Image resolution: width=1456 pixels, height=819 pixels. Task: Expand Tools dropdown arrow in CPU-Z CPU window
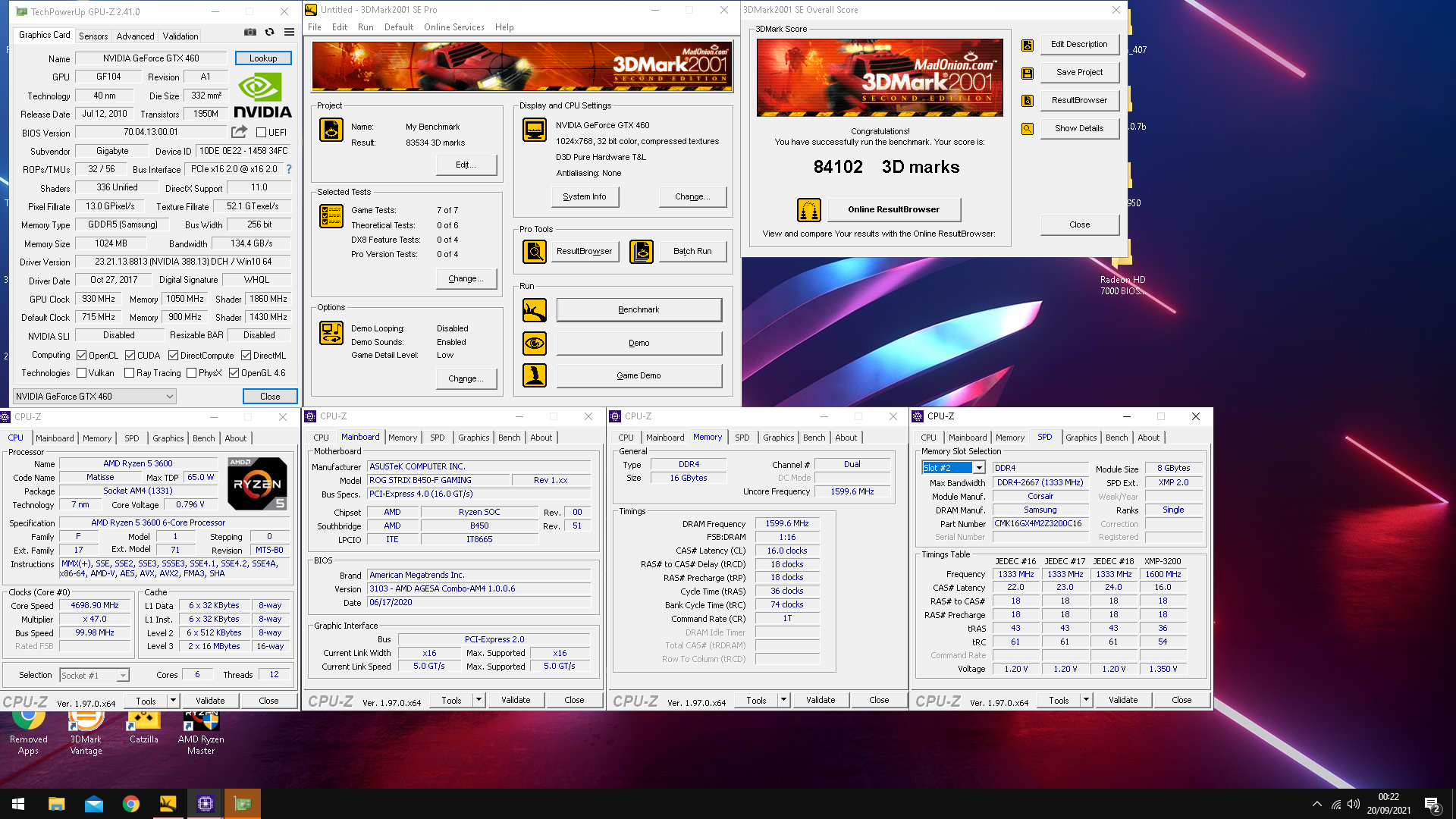[x=173, y=701]
